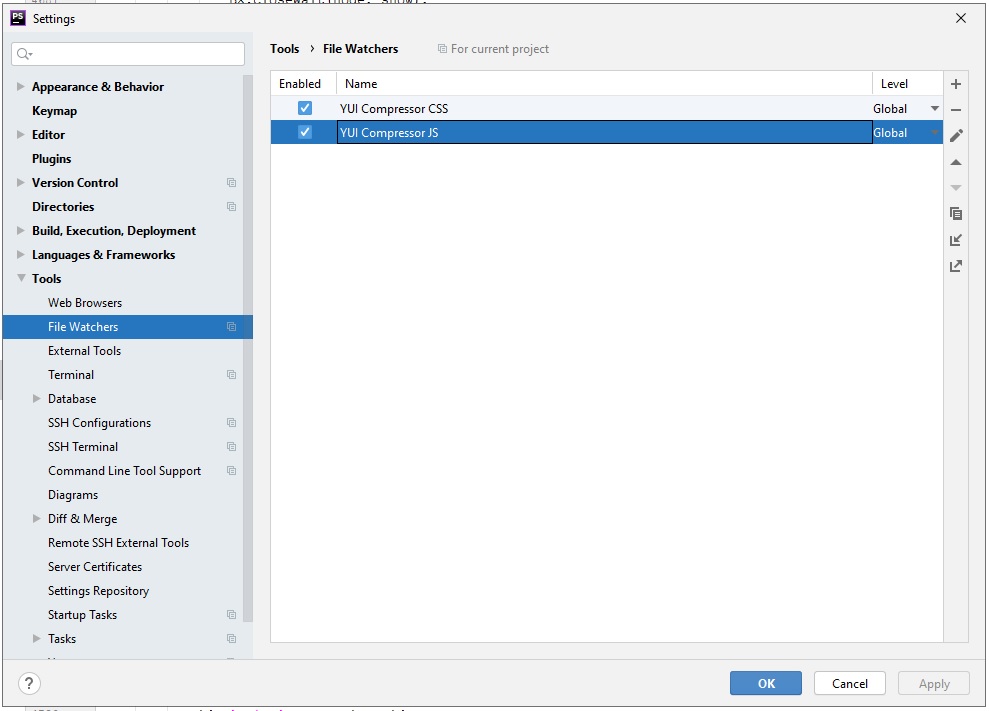The height and width of the screenshot is (711, 989).
Task: Click the project-level icon beside File Watchers
Action: pos(231,326)
